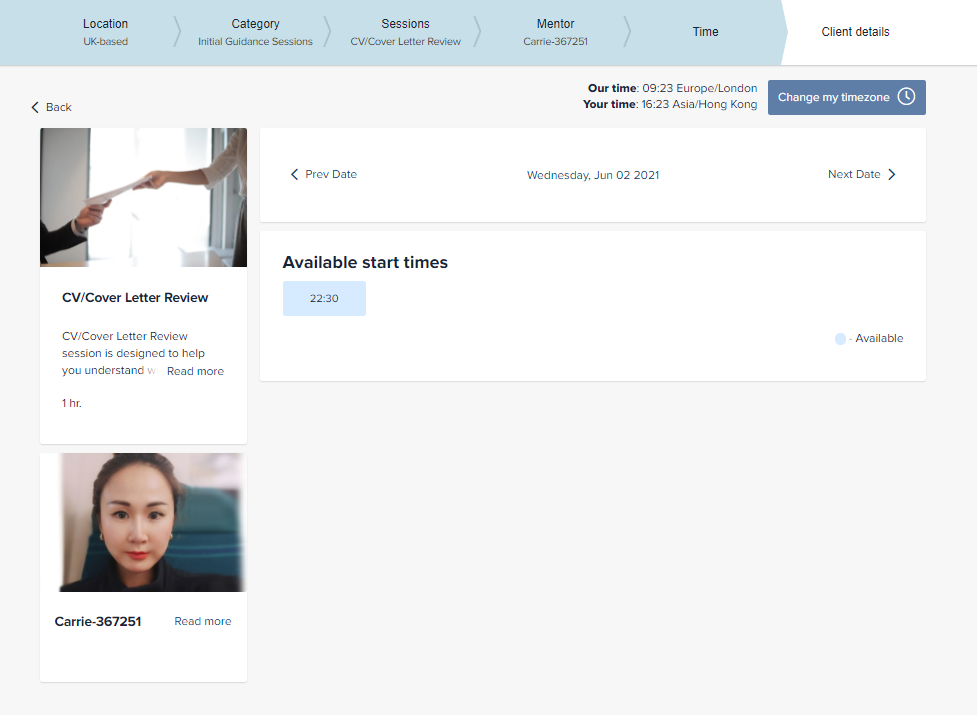Viewport: 977px width, 715px height.
Task: Click the Wednesday, Jun 02 2021 date label
Action: 593,175
